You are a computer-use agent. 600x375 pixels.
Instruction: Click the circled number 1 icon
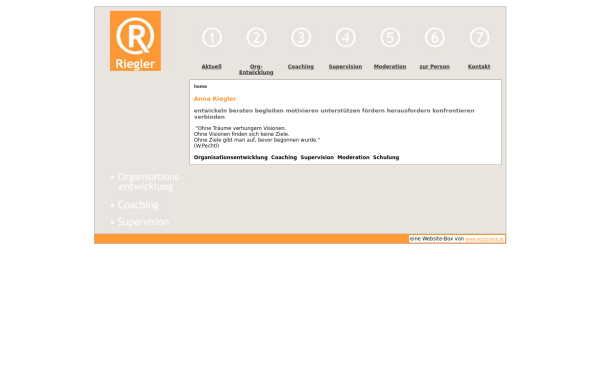tap(212, 38)
